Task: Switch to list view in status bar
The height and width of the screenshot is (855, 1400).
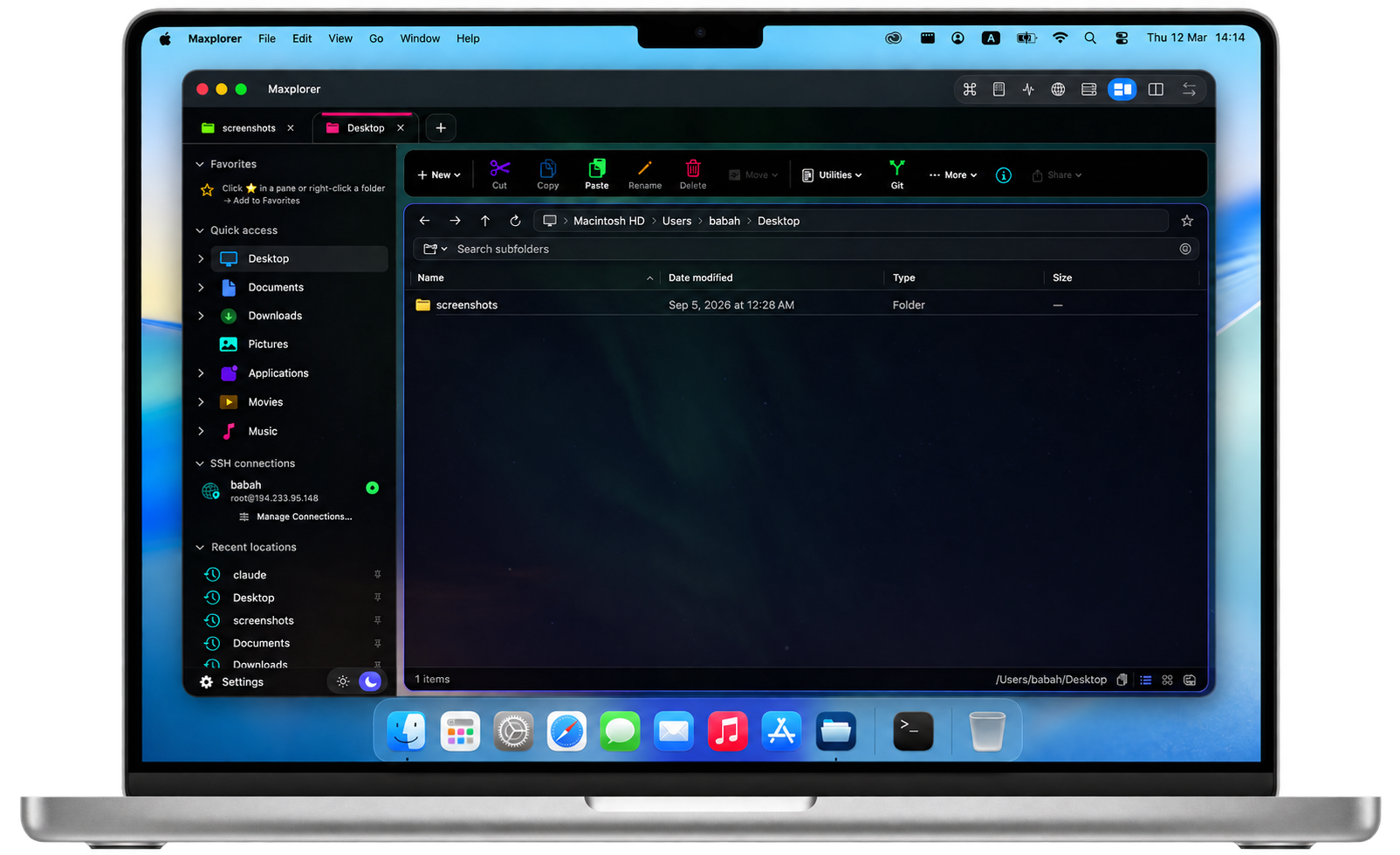Action: (1145, 680)
